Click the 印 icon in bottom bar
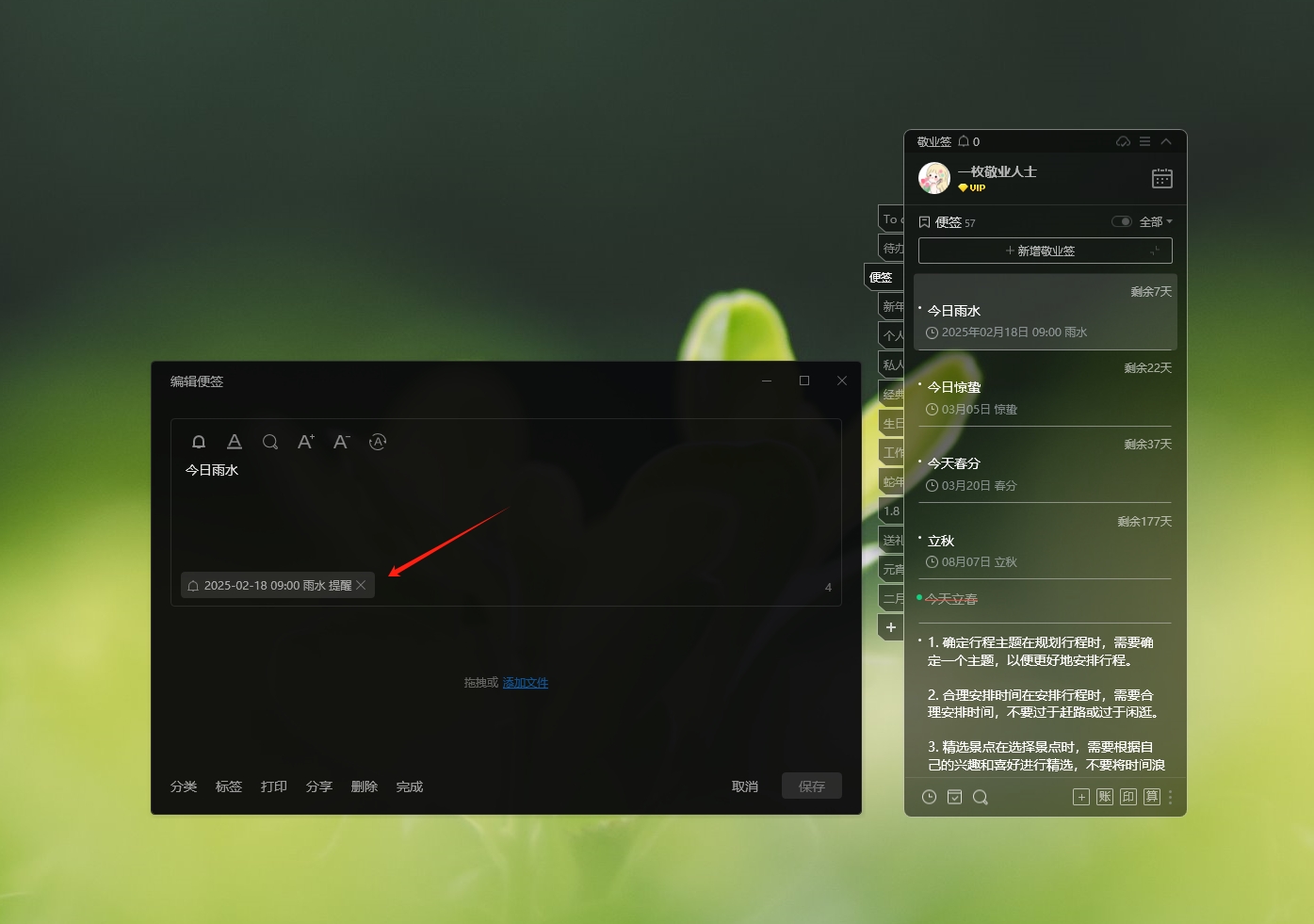1314x924 pixels. pos(1128,797)
